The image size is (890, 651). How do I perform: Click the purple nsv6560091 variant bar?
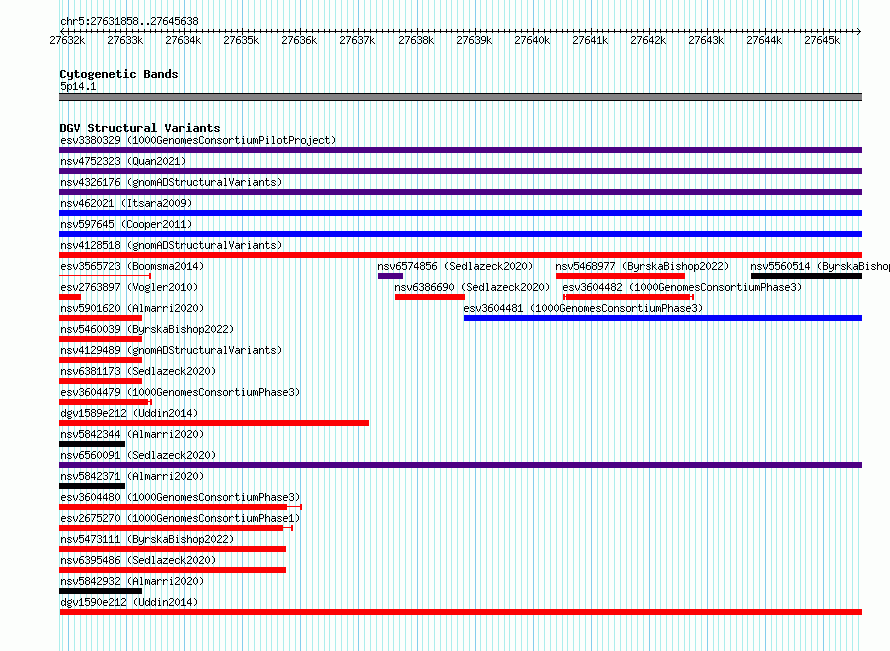460,465
